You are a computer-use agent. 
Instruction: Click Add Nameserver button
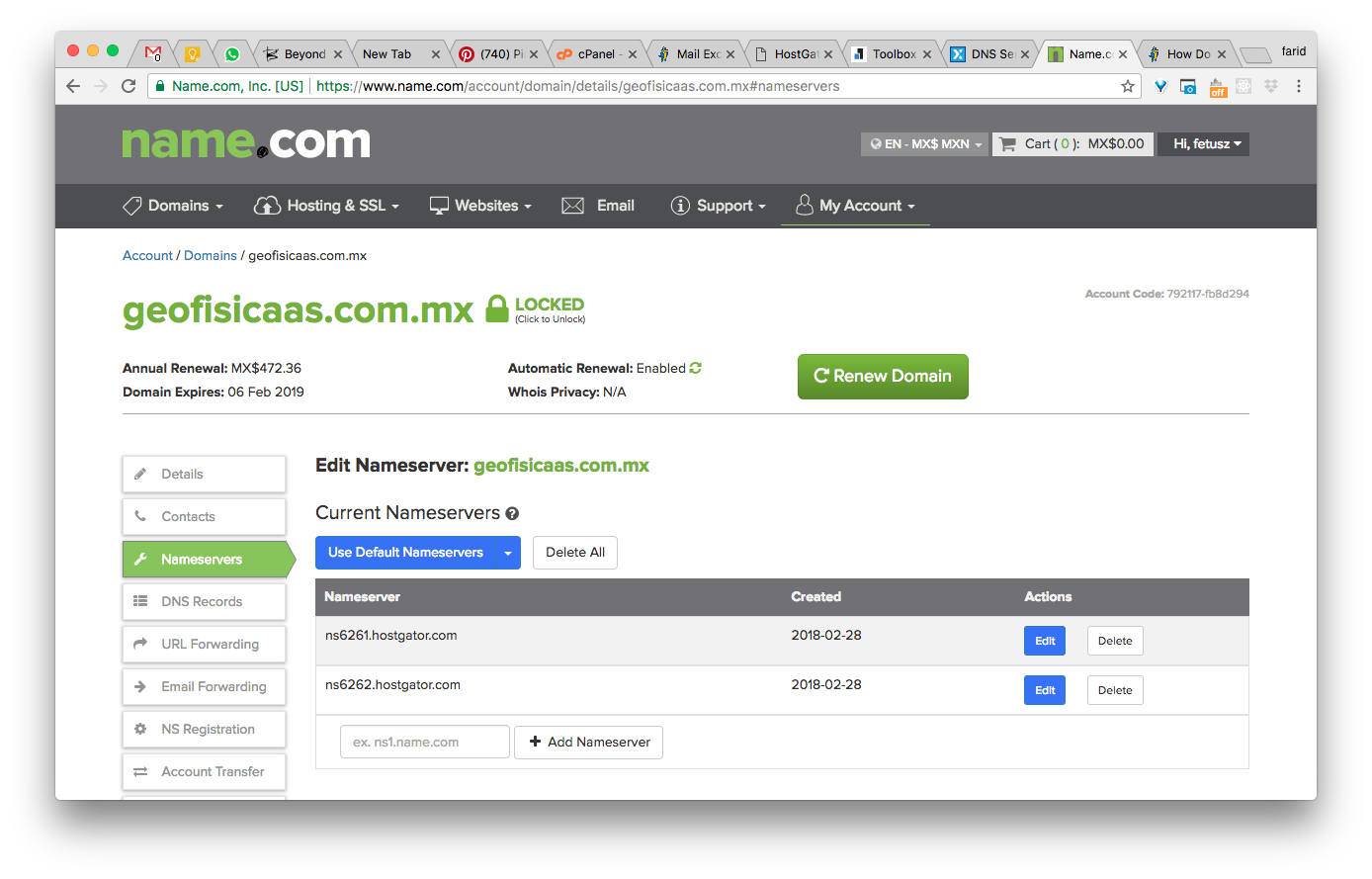(588, 743)
